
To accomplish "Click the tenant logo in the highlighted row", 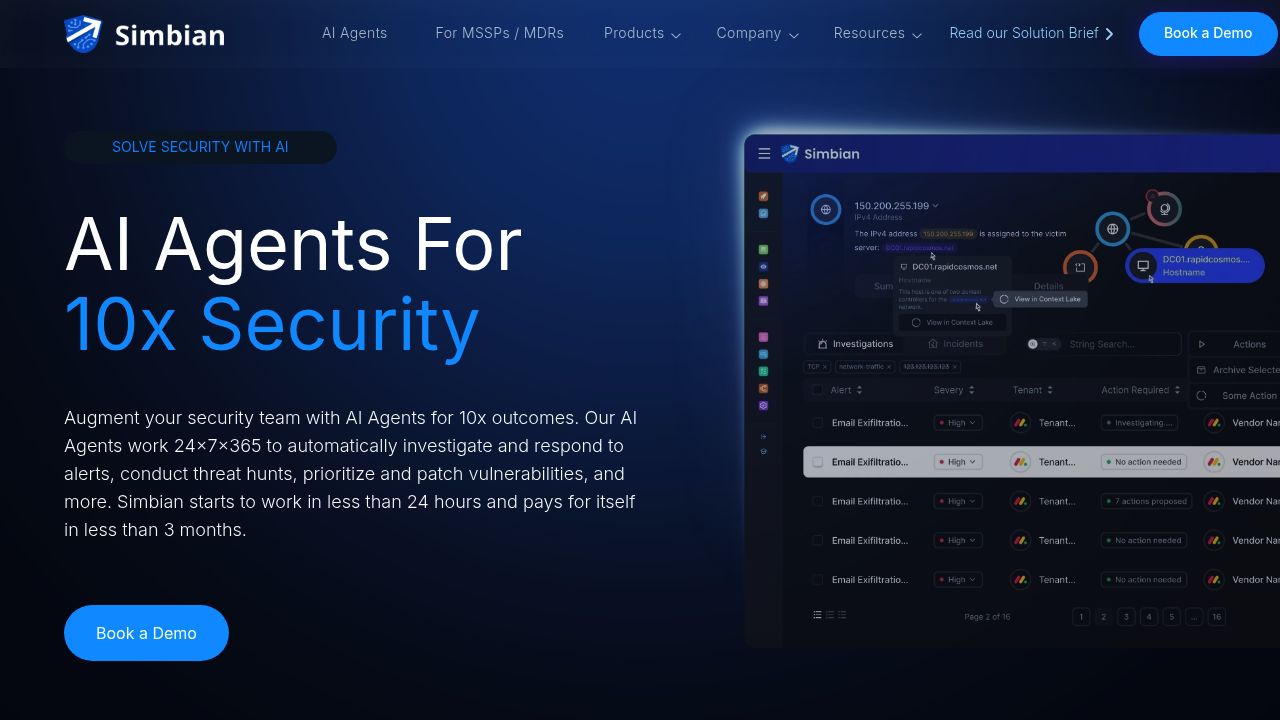I will click(x=1020, y=462).
